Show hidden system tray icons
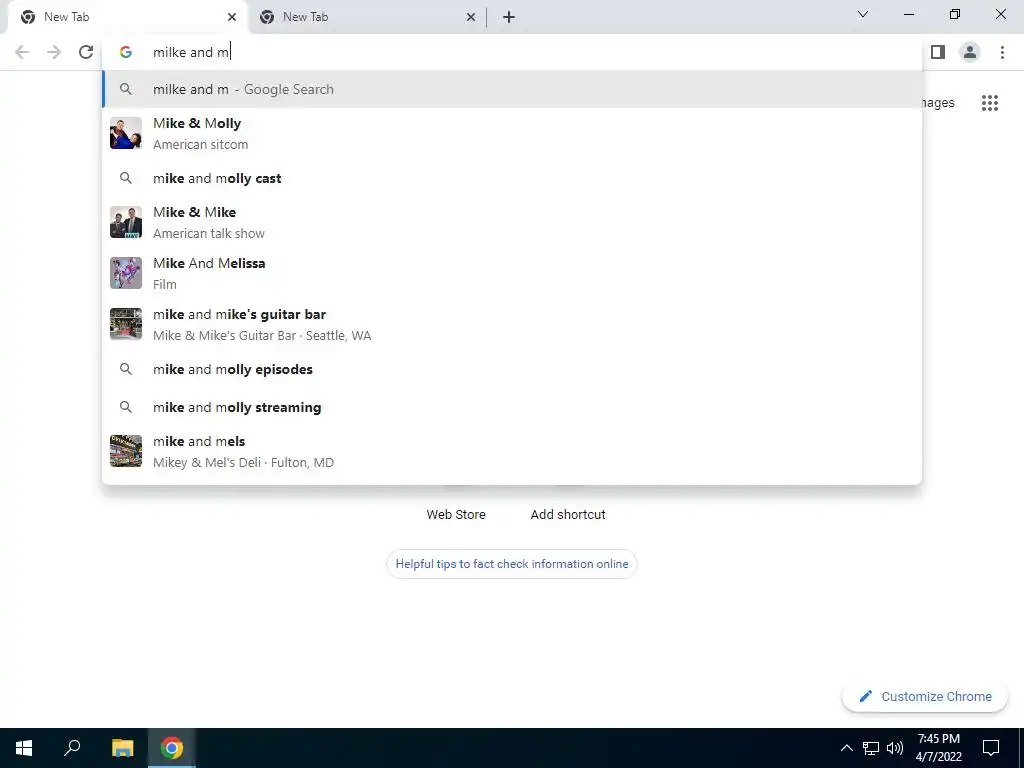1024x768 pixels. [846, 748]
